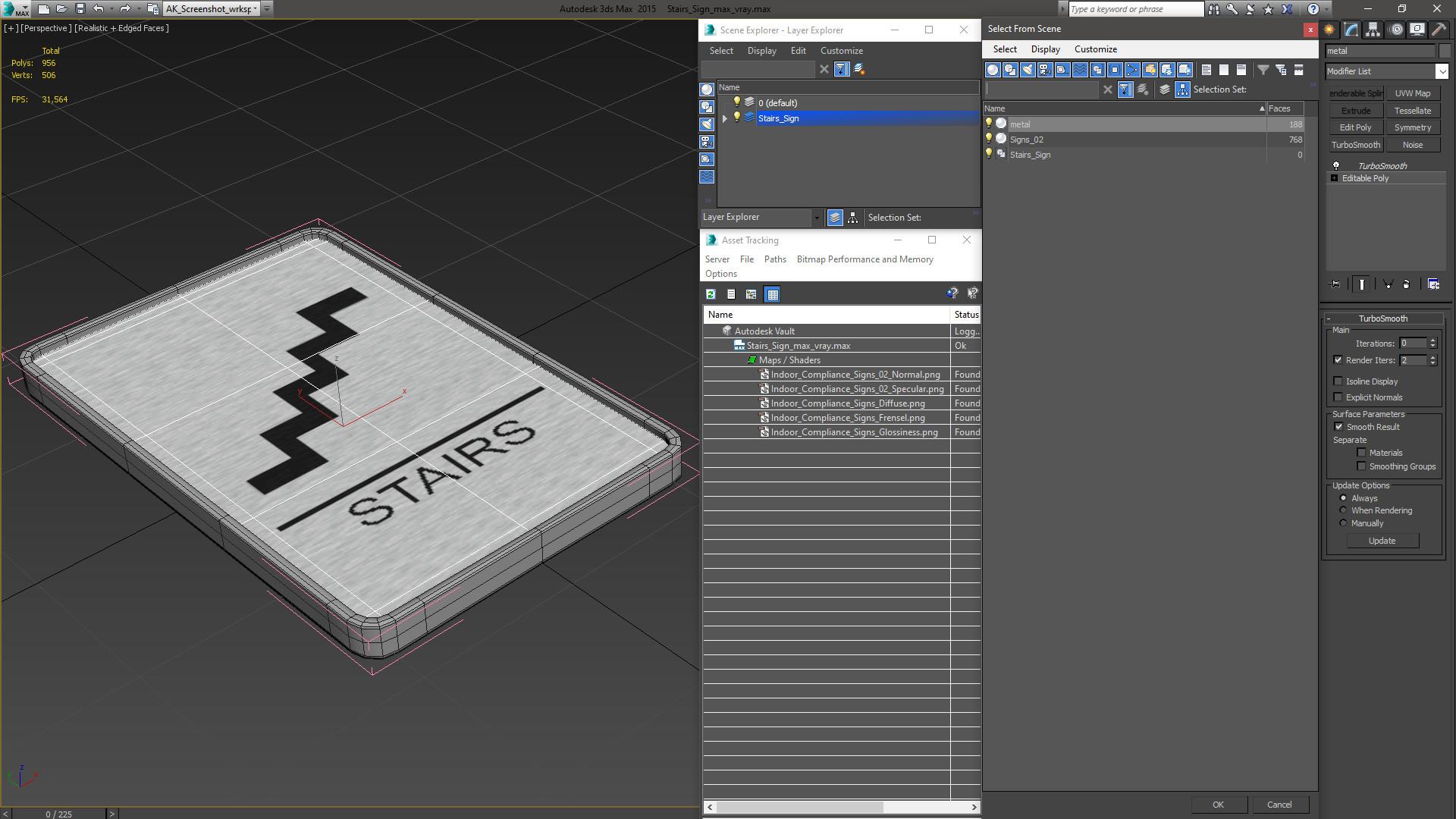1456x819 pixels.
Task: Click OK in Select From Scene dialog
Action: [1218, 805]
